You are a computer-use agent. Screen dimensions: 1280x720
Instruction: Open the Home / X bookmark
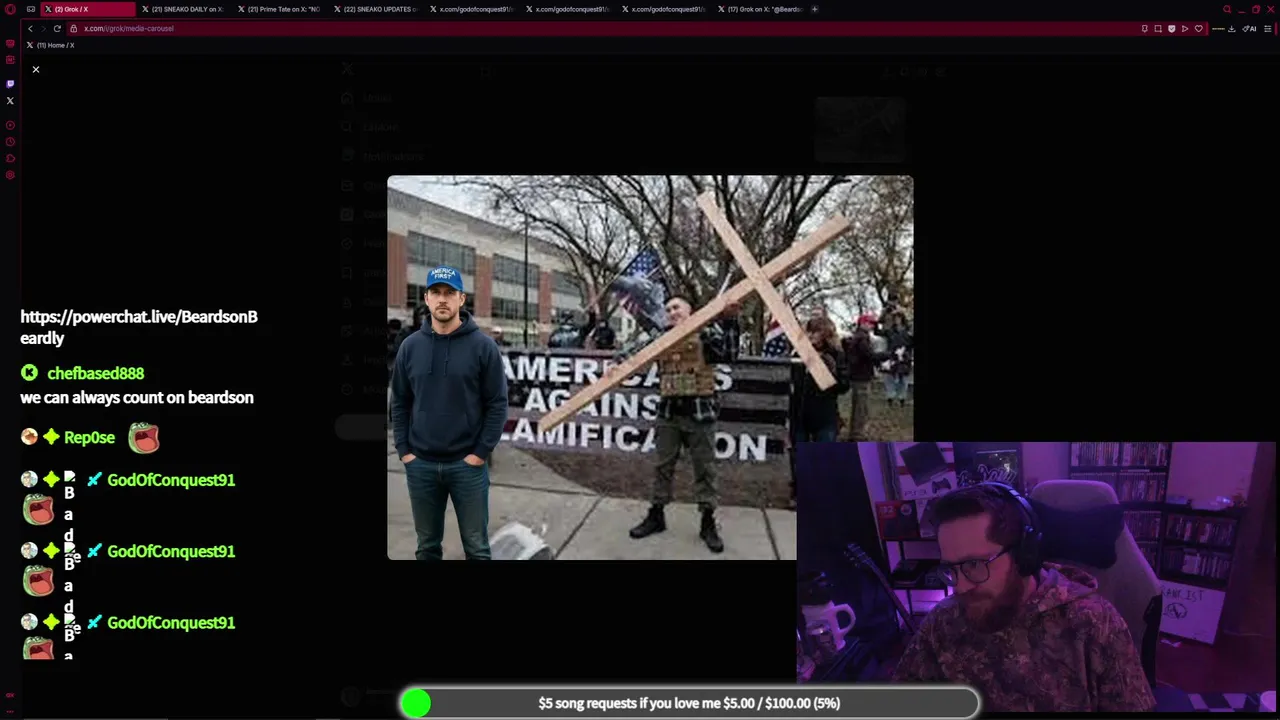(x=51, y=45)
